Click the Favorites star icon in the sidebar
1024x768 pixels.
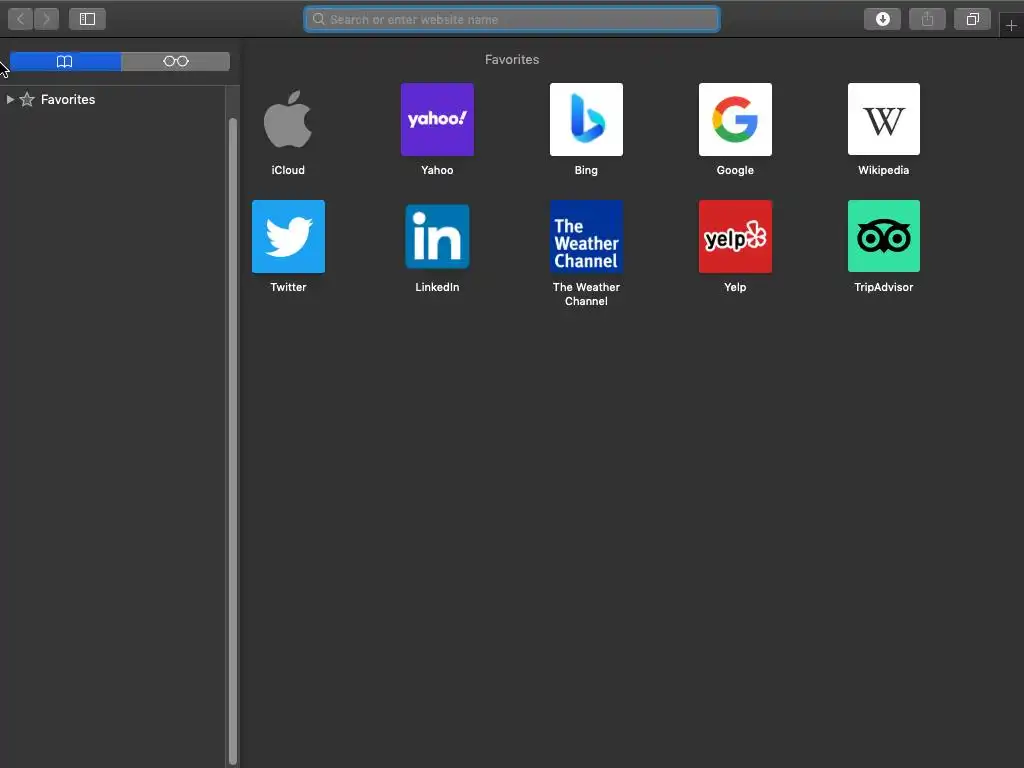coord(27,99)
